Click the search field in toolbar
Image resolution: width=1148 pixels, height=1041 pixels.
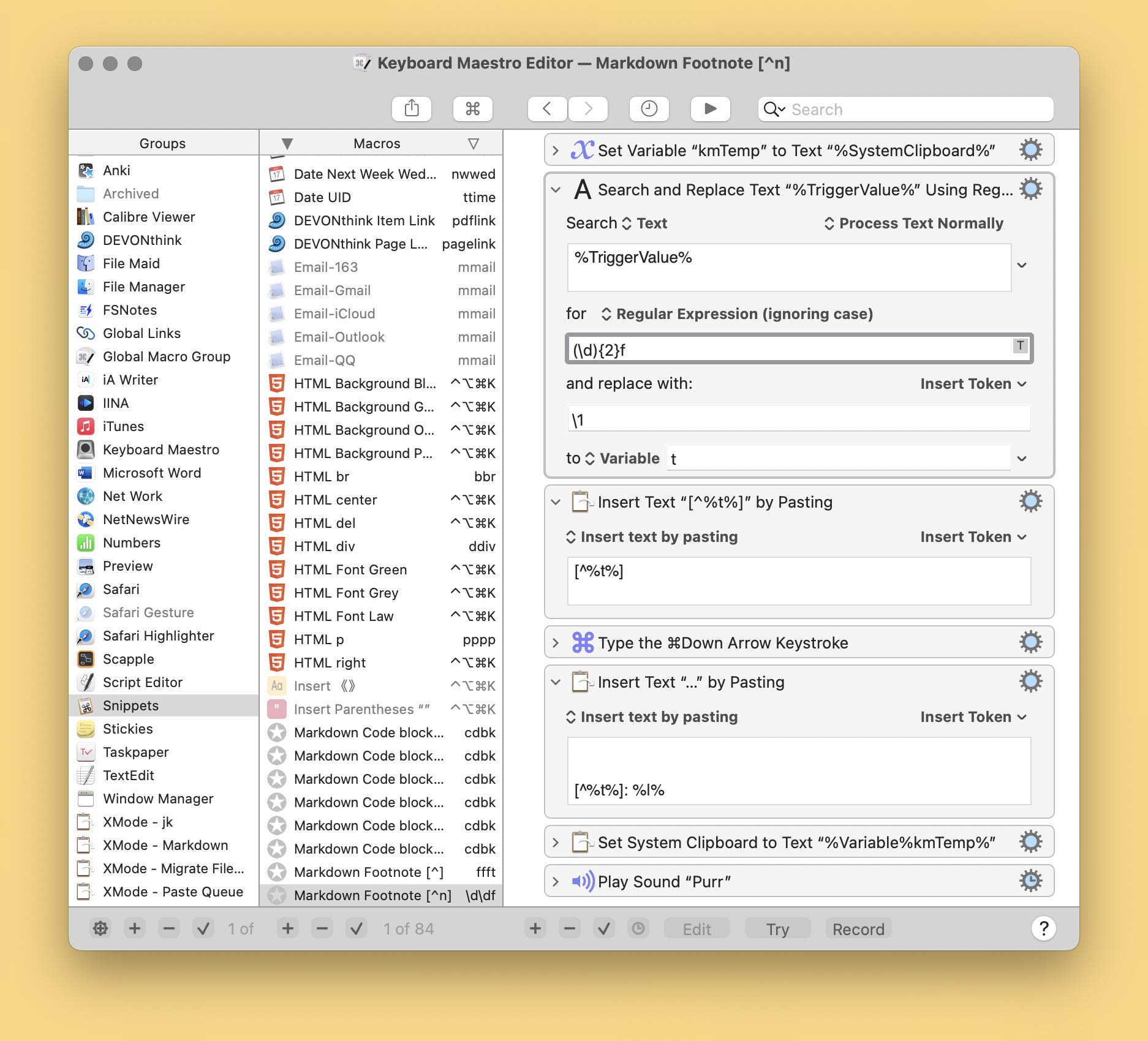tap(905, 109)
